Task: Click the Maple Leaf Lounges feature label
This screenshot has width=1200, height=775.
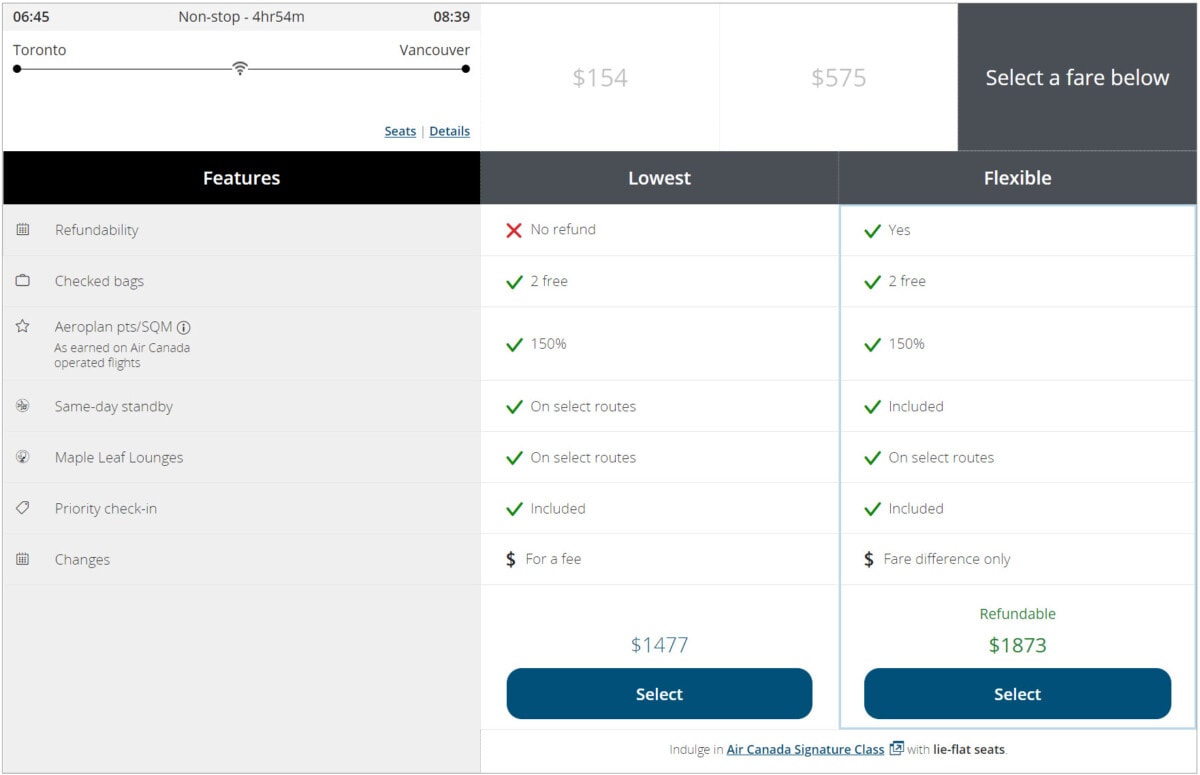Action: pyautogui.click(x=119, y=457)
